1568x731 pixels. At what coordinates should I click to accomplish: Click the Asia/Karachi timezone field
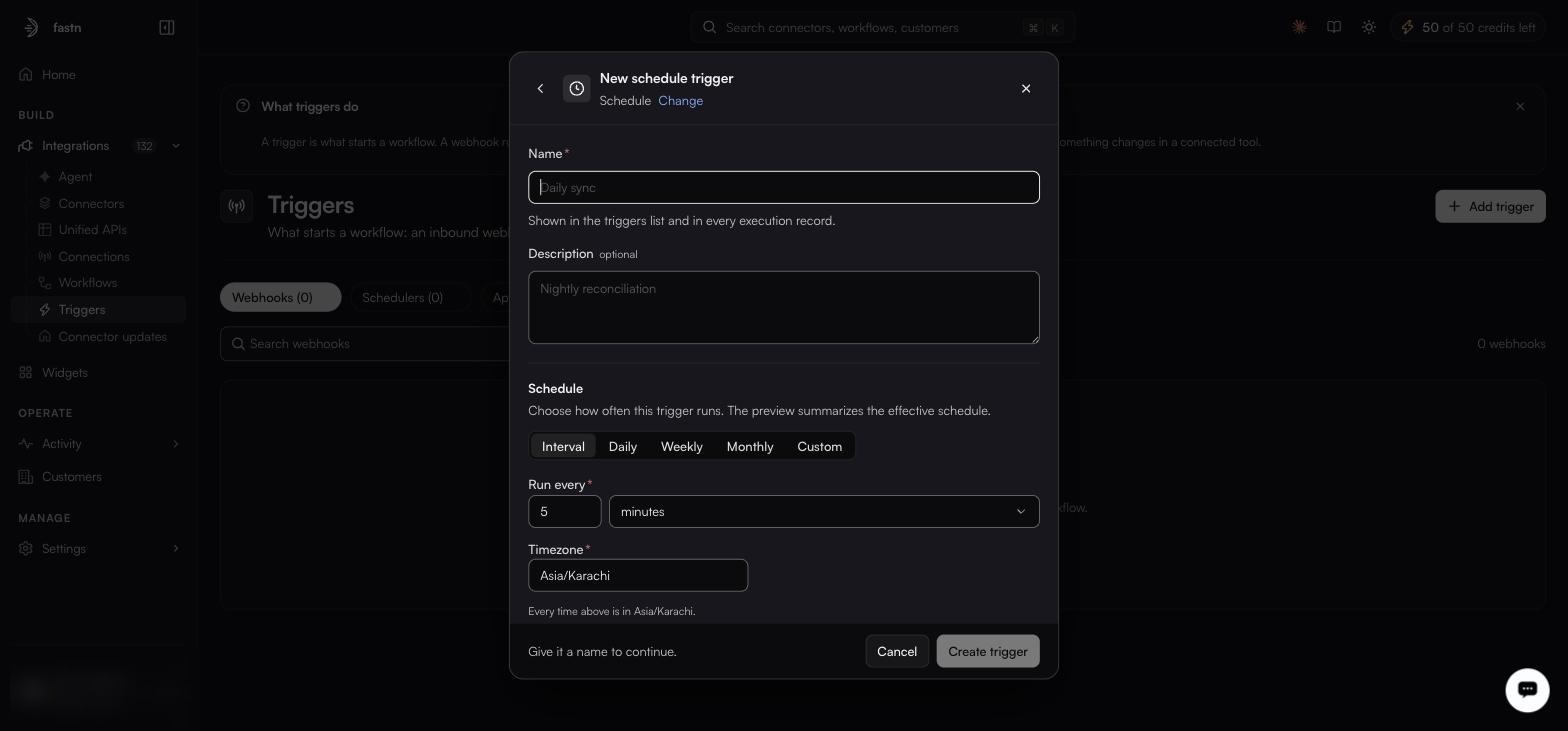point(638,576)
